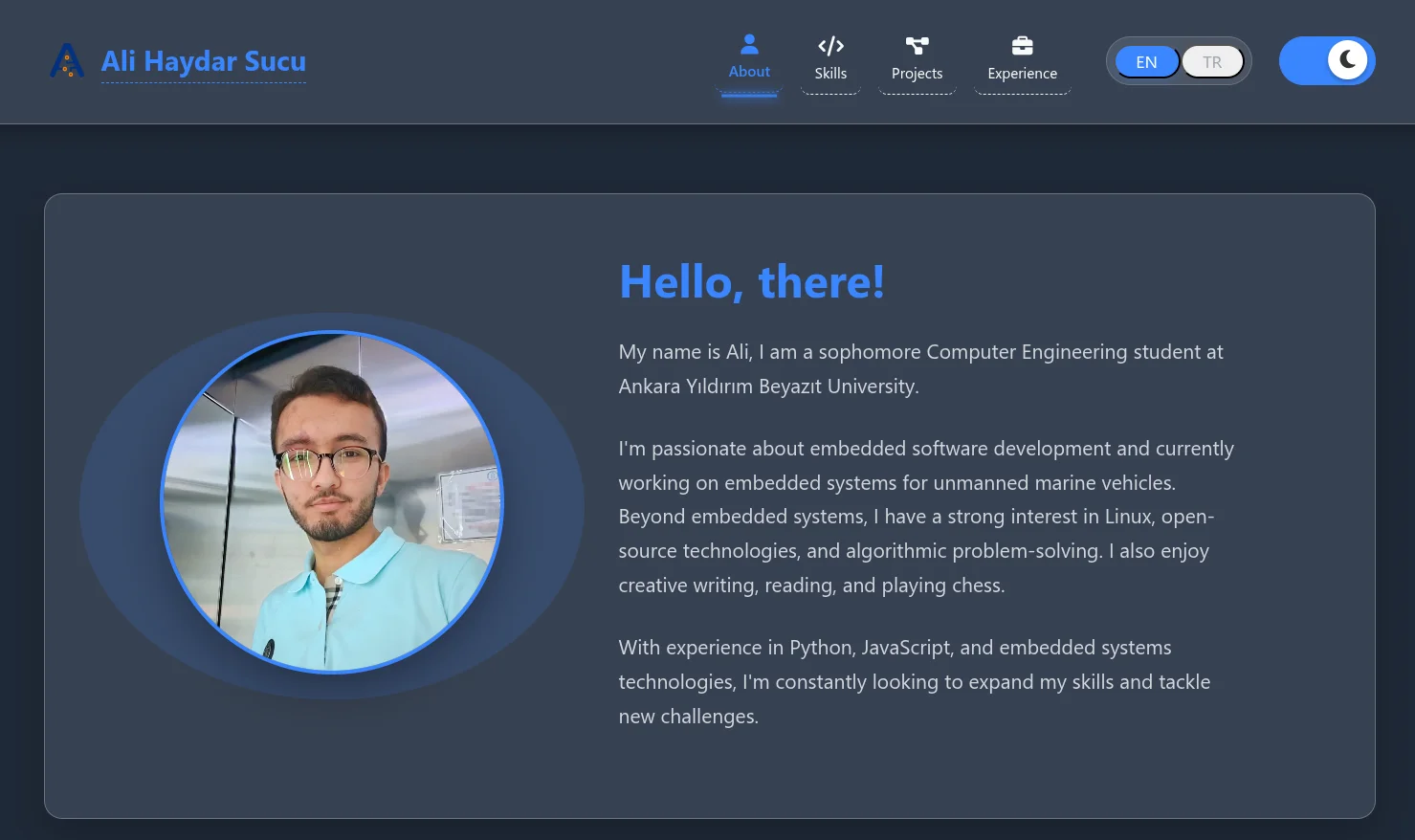Open the Projects navigation label
This screenshot has width=1415, height=840.
917,74
